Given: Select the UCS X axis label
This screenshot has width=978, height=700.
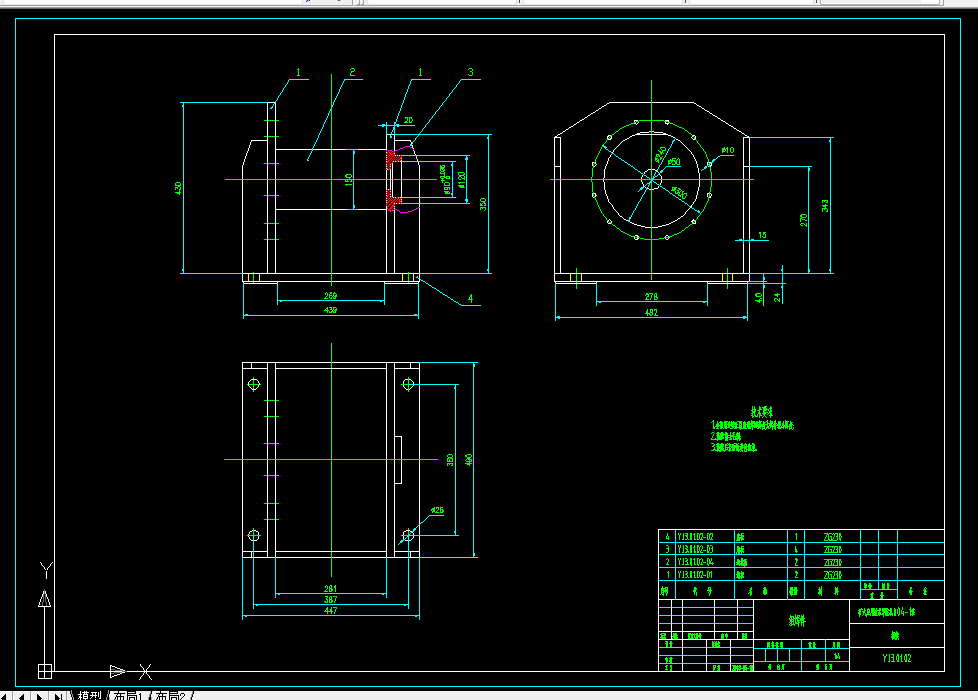Looking at the screenshot, I should [145, 672].
